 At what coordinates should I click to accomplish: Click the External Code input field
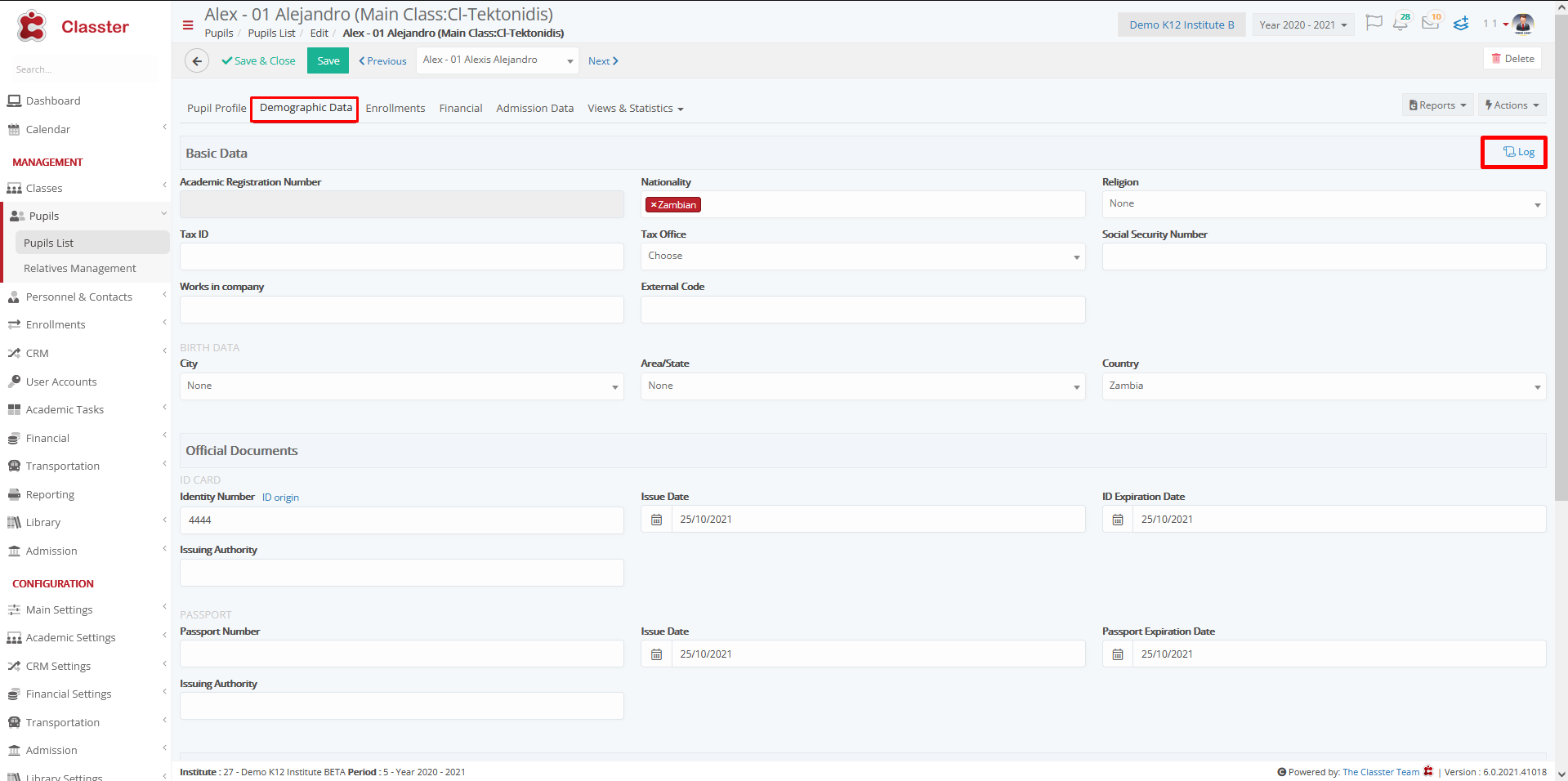click(863, 310)
